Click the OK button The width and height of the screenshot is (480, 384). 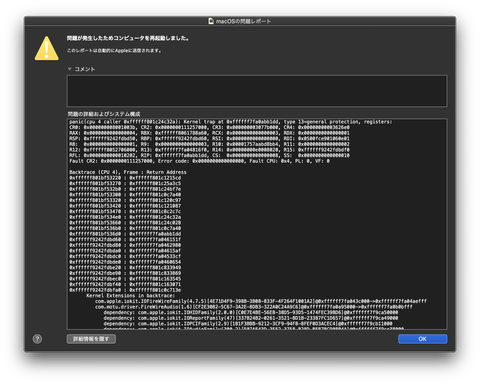422,339
